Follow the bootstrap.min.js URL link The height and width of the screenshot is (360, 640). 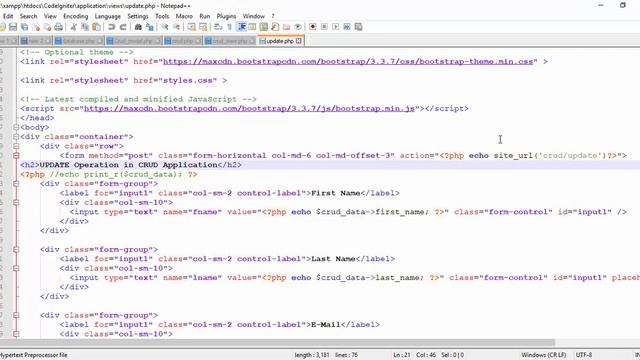coord(249,109)
